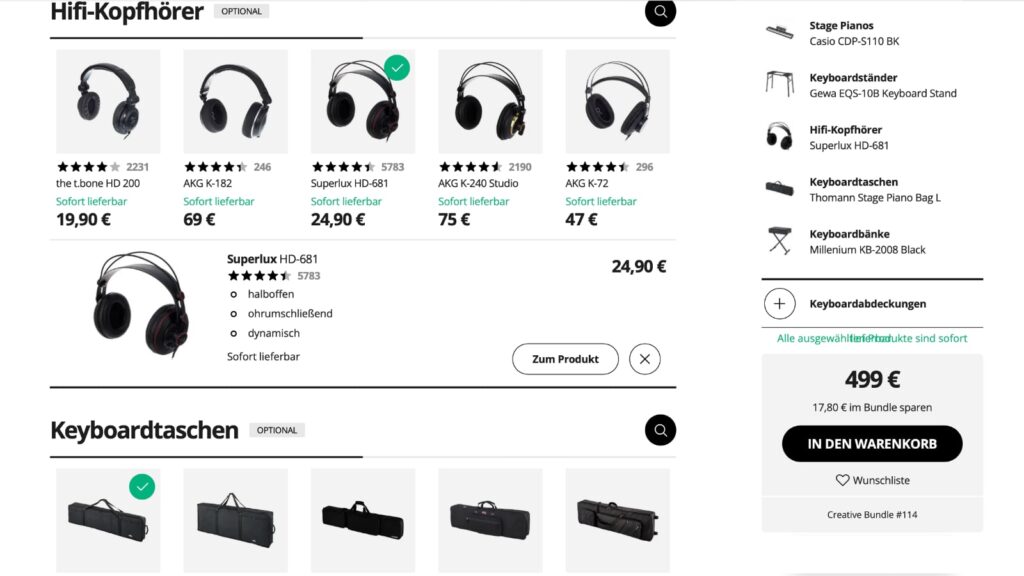This screenshot has width=1024, height=576.
Task: Select AKG K-182 headphone thumbnail
Action: click(235, 101)
